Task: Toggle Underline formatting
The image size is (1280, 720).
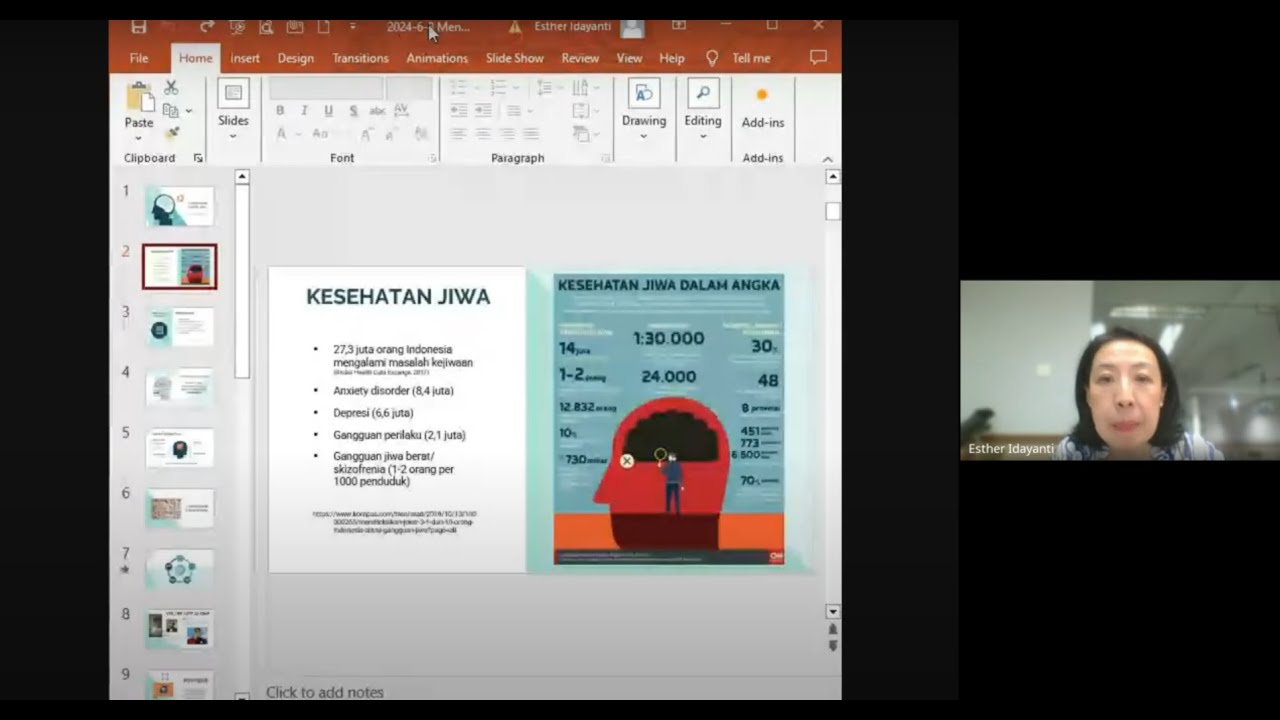Action: (328, 110)
